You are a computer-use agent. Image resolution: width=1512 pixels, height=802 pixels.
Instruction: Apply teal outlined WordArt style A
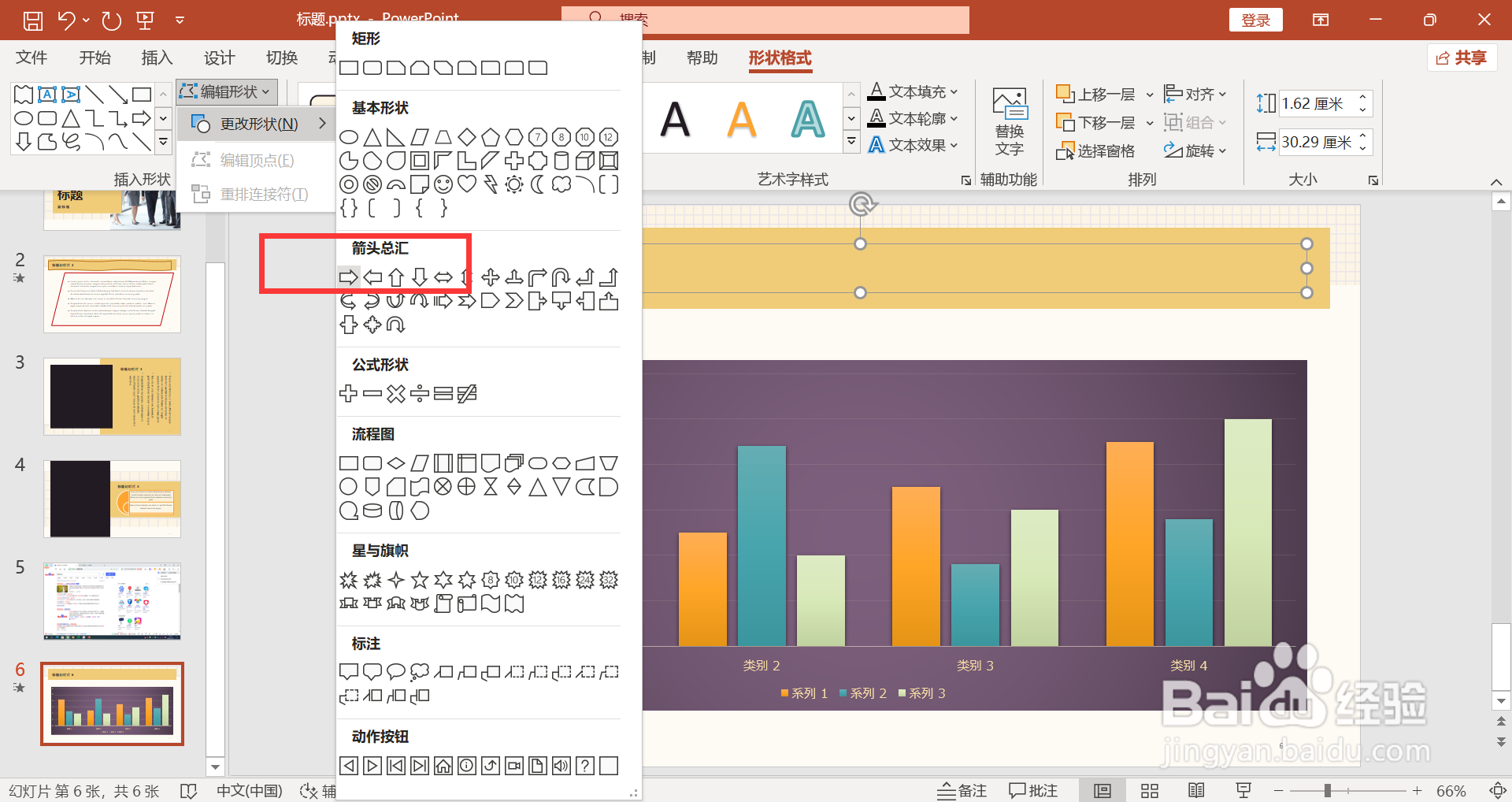pyautogui.click(x=808, y=120)
